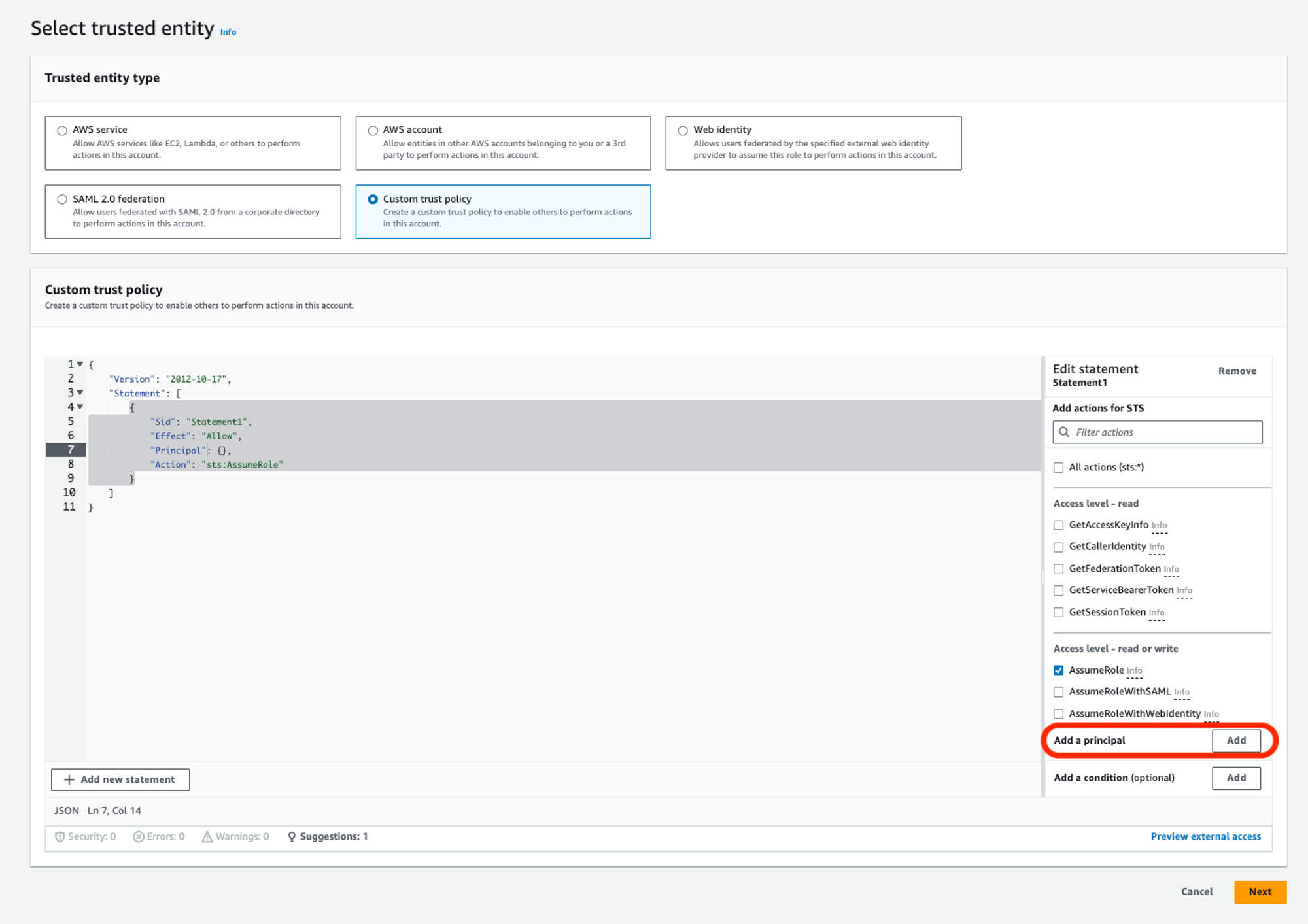Show Suggestions: 1 lightbulb indicator
The image size is (1308, 924).
pos(328,836)
